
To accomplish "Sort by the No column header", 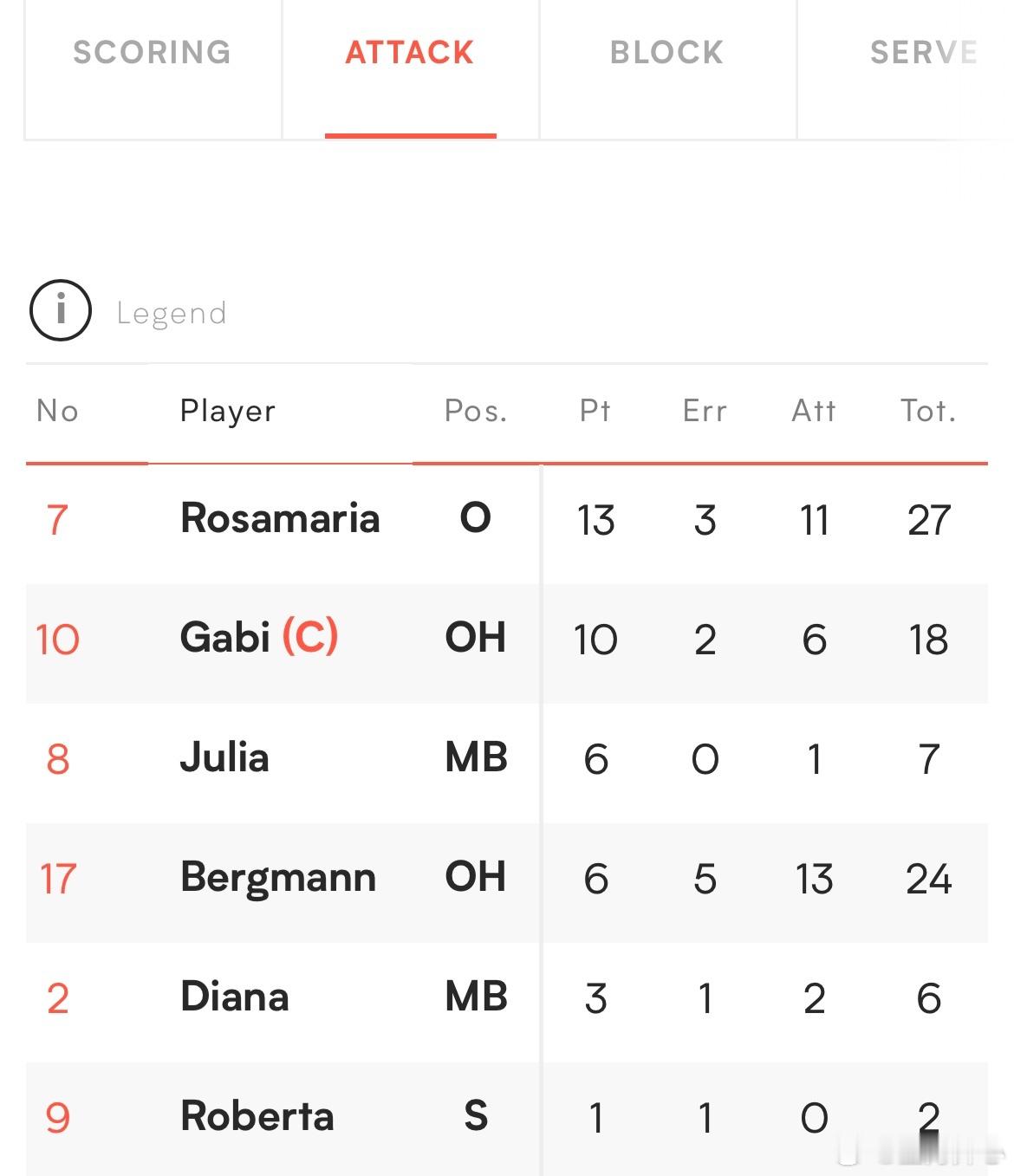I will (x=58, y=410).
